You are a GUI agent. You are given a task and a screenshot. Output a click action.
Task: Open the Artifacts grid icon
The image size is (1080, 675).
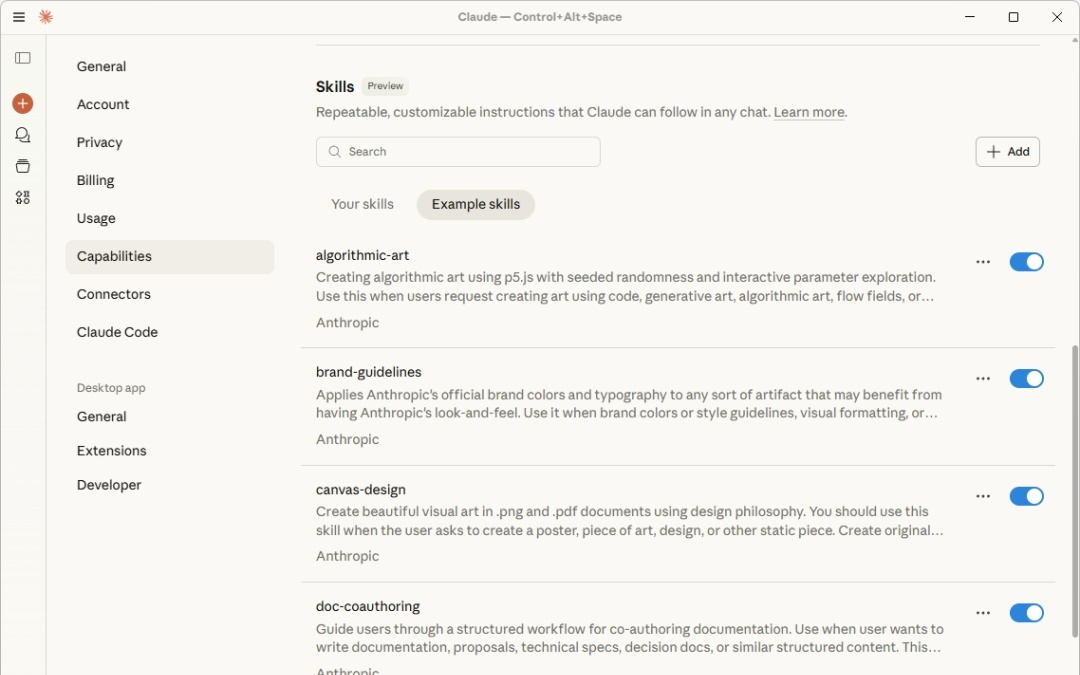coord(23,198)
